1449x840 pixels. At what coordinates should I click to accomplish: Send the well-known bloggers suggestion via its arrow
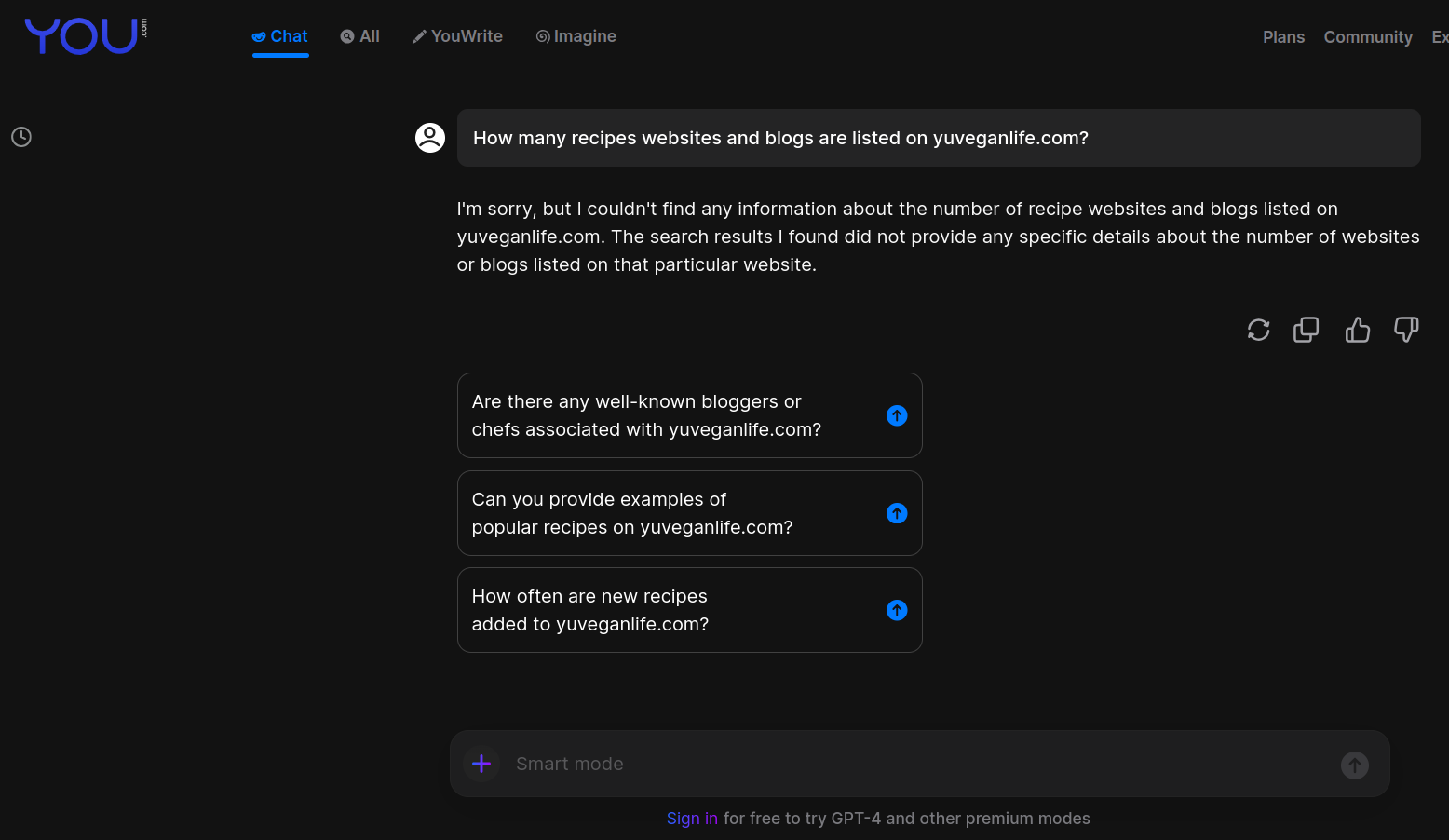897,415
